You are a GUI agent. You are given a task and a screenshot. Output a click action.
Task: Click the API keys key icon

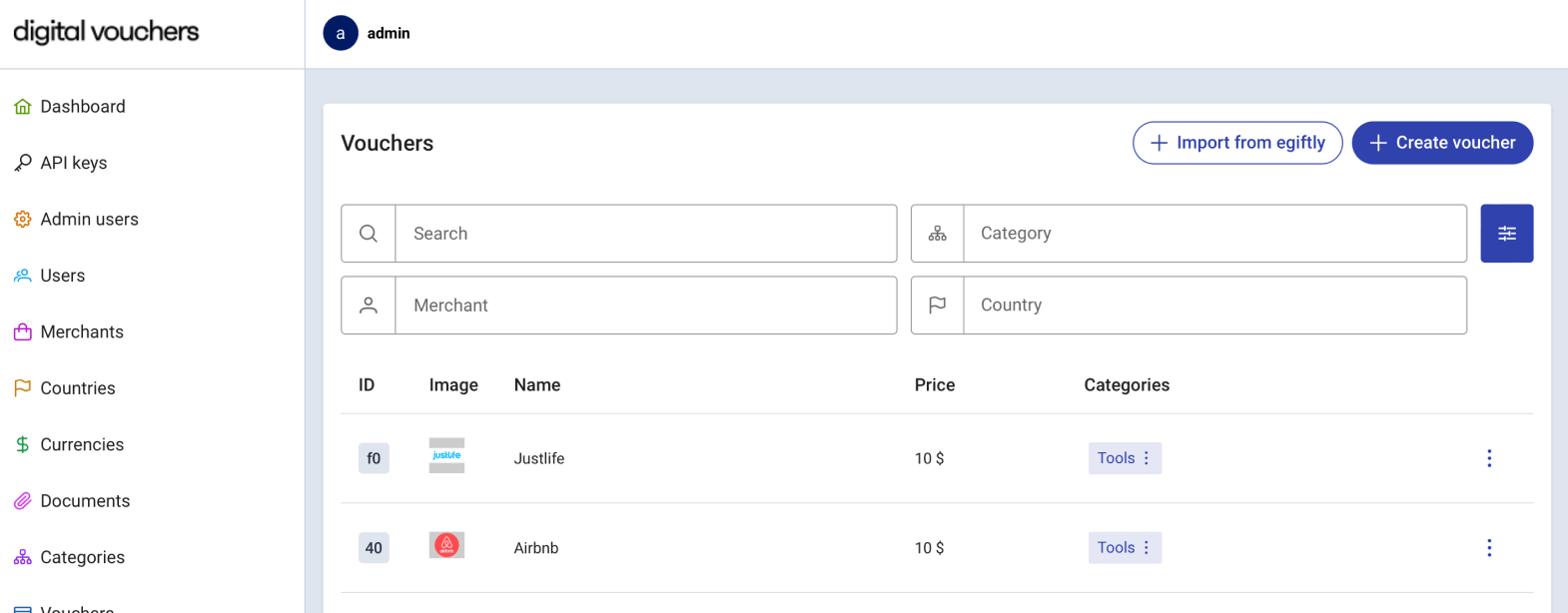pos(22,163)
